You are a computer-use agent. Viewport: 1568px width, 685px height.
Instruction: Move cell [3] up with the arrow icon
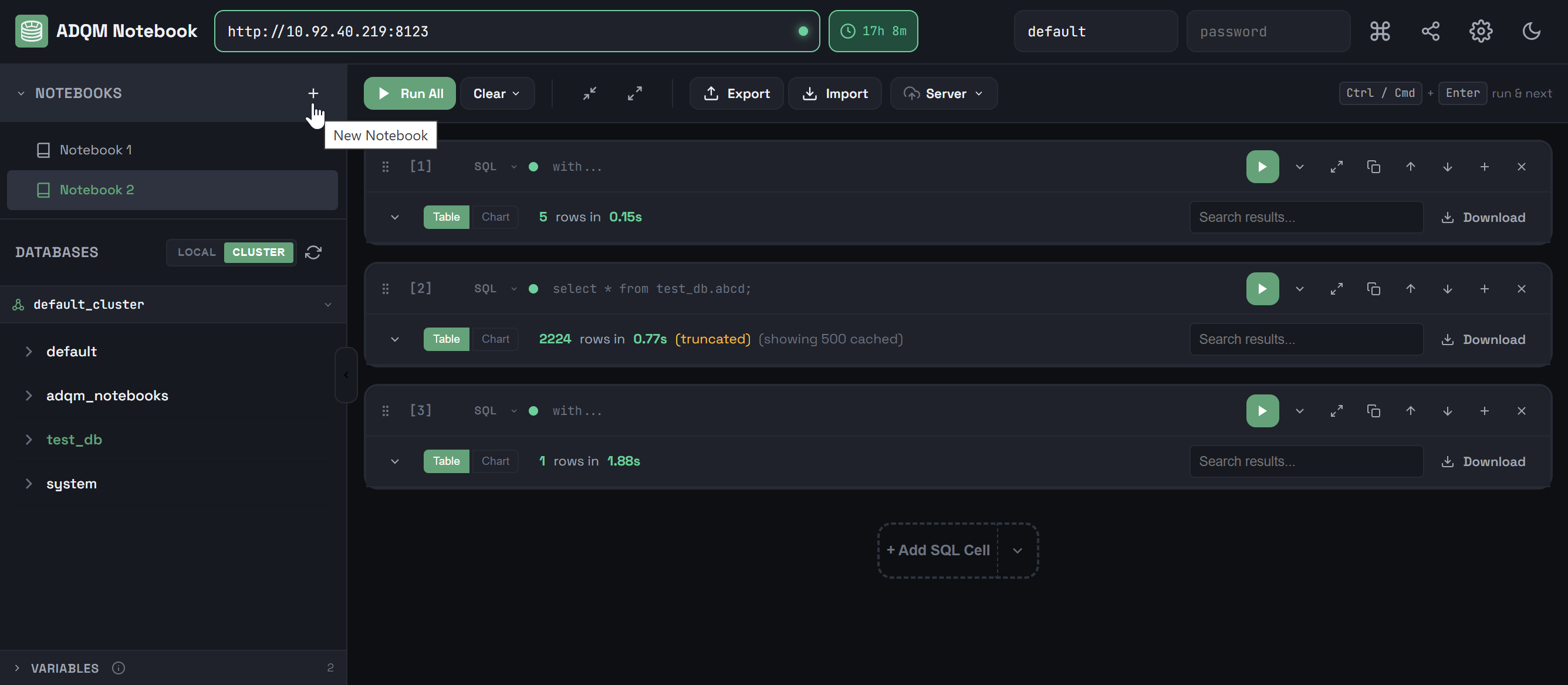pos(1410,411)
